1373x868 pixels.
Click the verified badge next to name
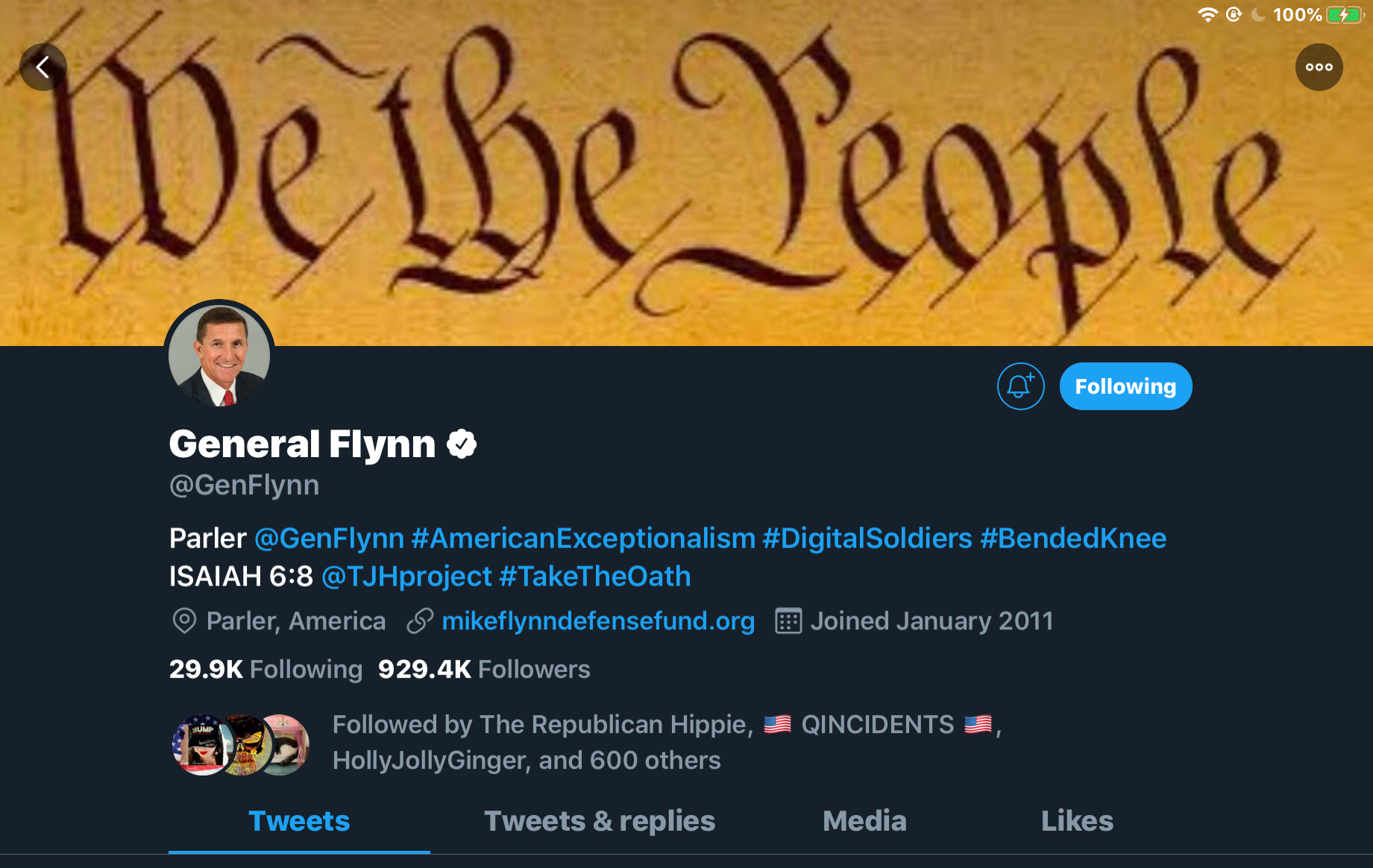click(462, 444)
